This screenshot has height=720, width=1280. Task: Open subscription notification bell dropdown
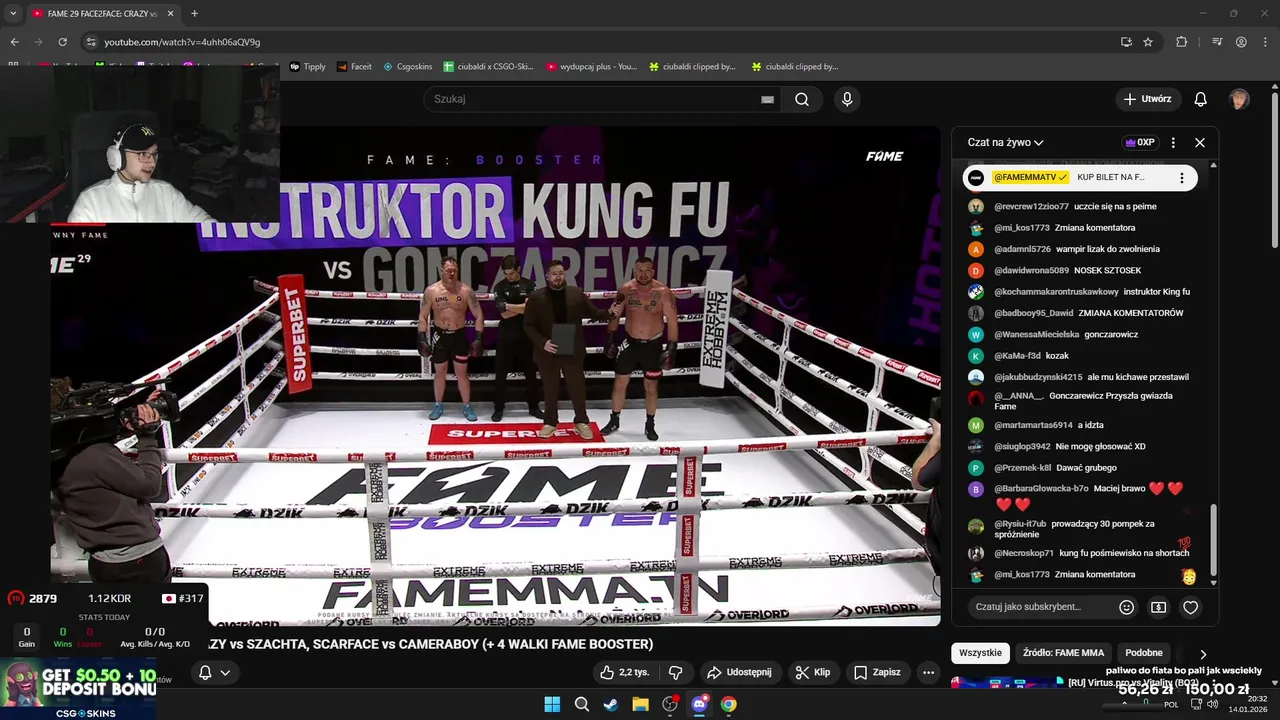point(214,673)
